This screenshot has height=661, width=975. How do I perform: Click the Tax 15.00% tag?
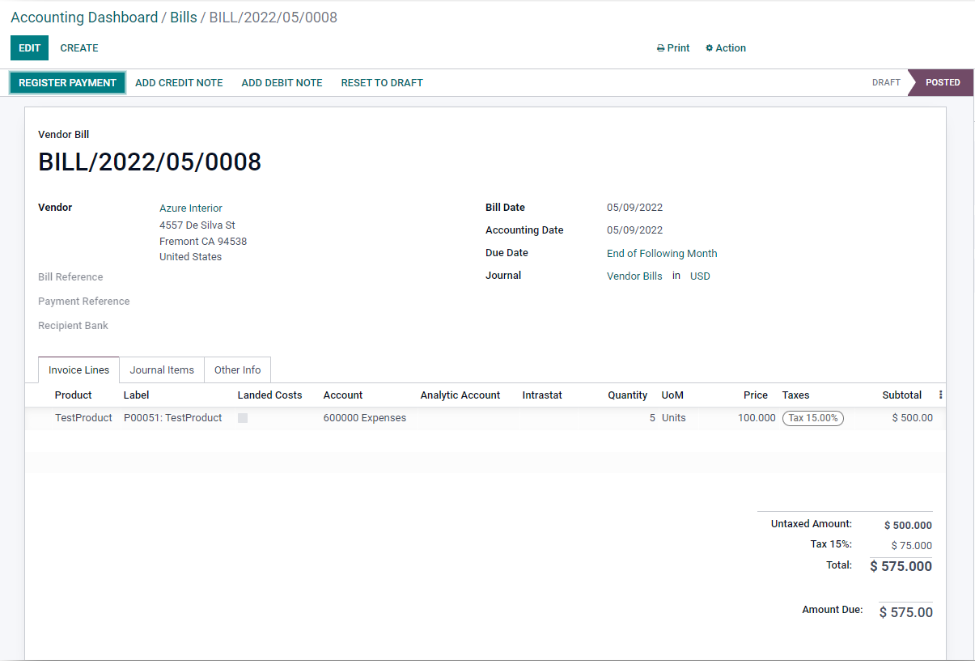point(813,418)
